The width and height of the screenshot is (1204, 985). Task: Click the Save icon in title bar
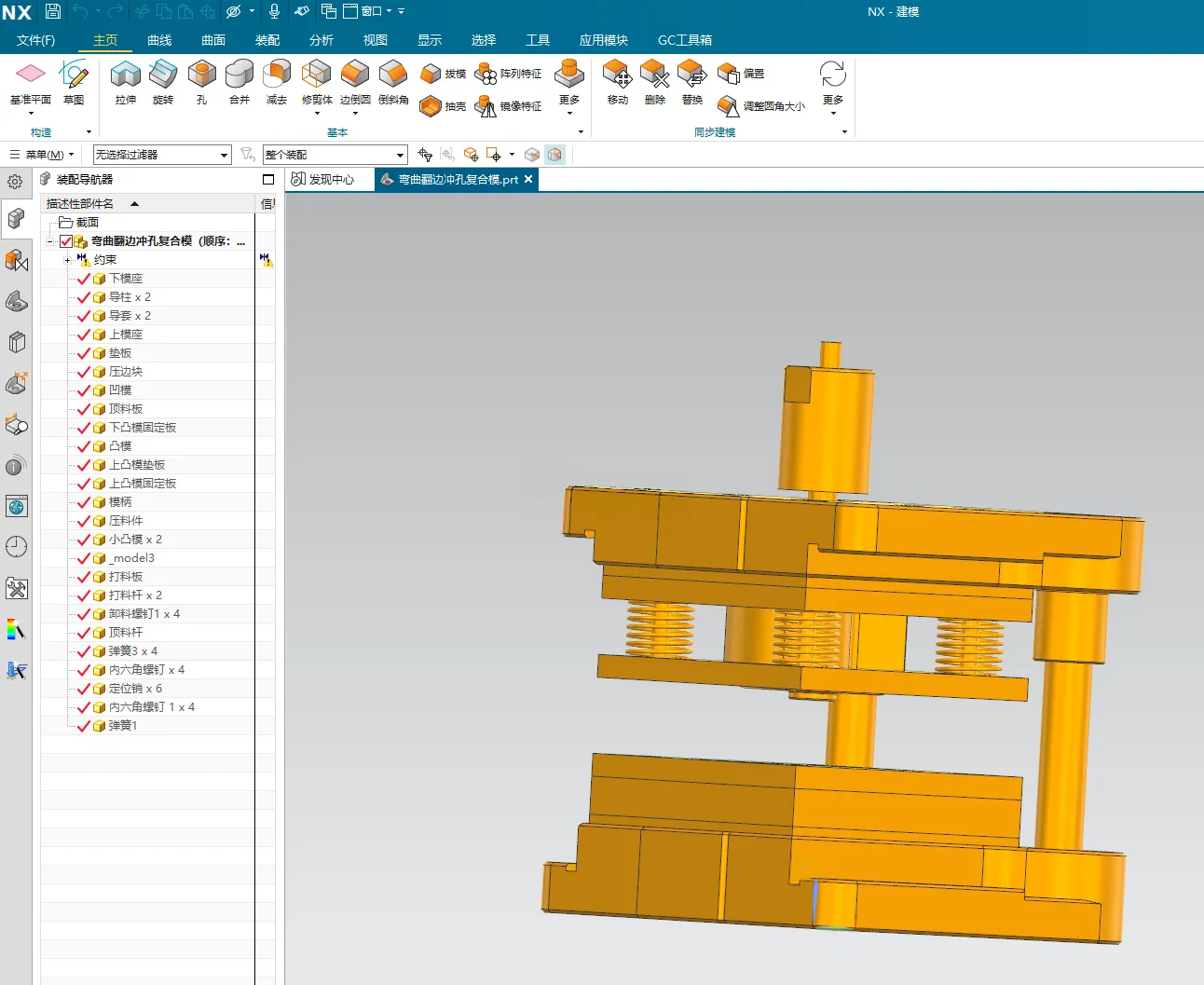(53, 11)
